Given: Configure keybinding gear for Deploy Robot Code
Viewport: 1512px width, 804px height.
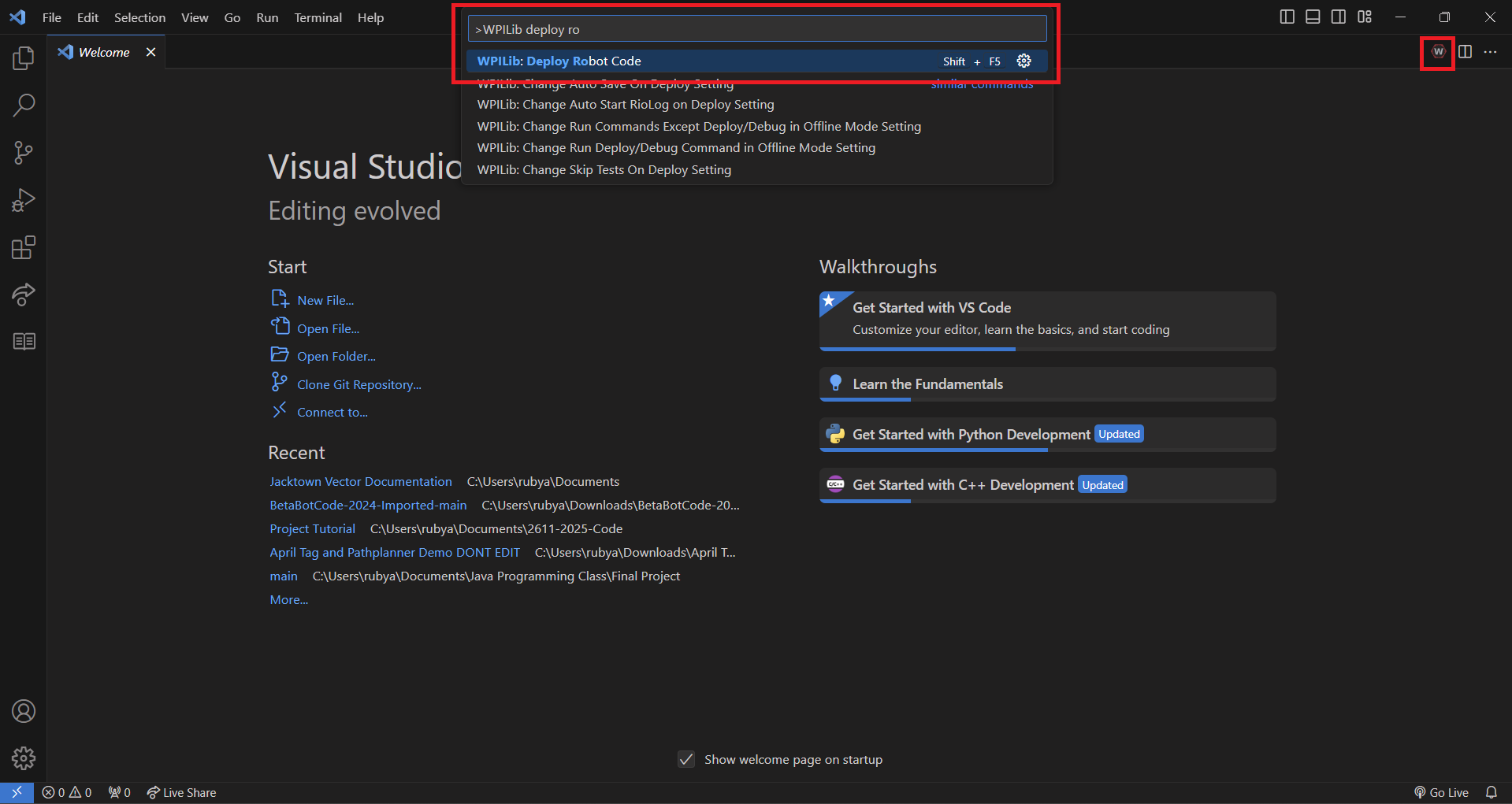Looking at the screenshot, I should (1023, 61).
